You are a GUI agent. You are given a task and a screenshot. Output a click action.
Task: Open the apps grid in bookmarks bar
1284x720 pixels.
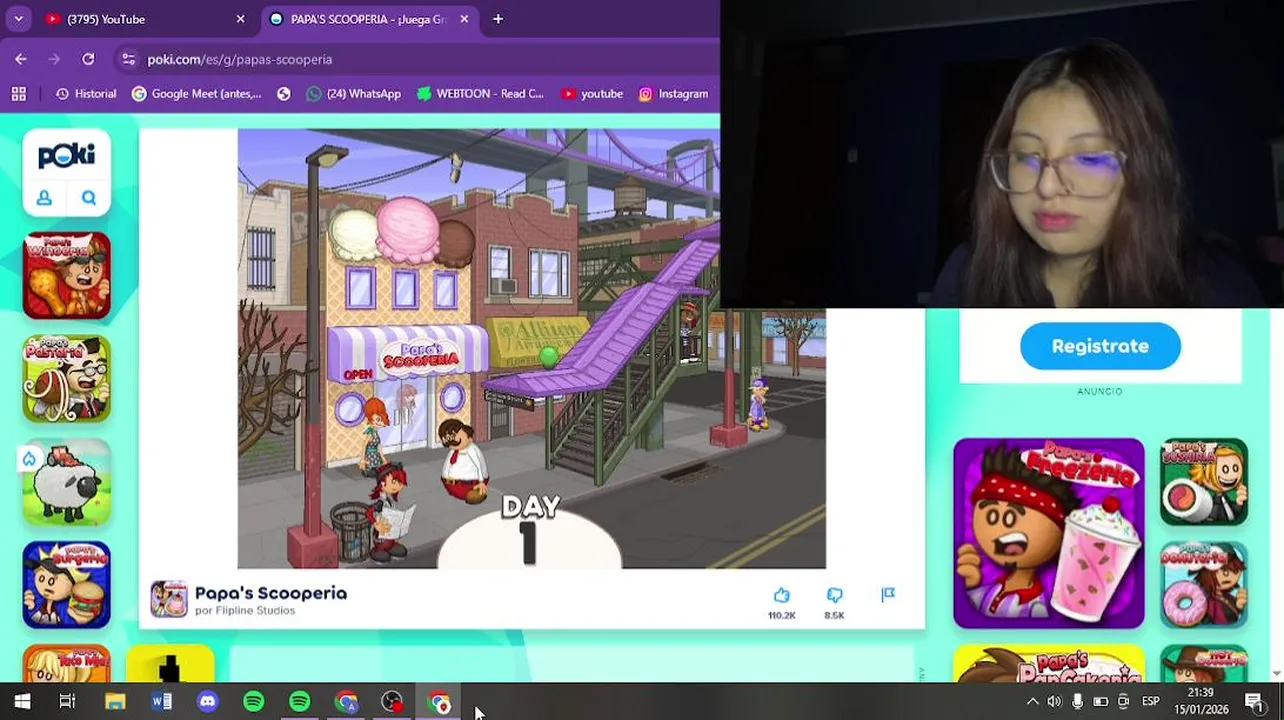coord(18,94)
